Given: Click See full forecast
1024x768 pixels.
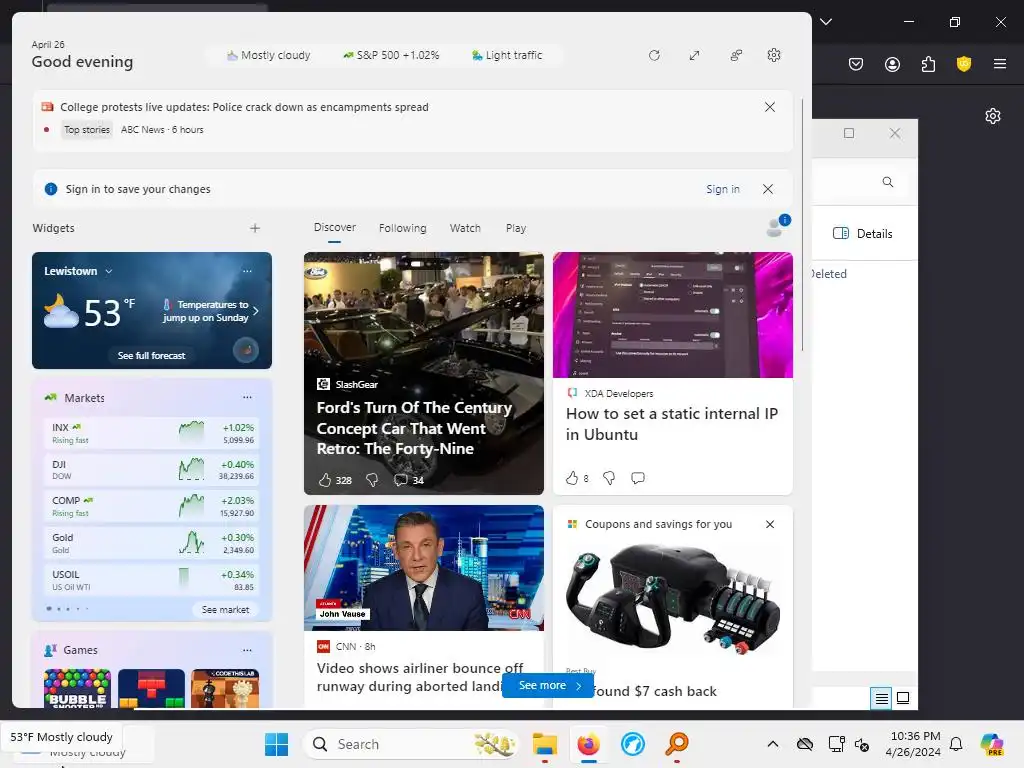Looking at the screenshot, I should point(152,355).
